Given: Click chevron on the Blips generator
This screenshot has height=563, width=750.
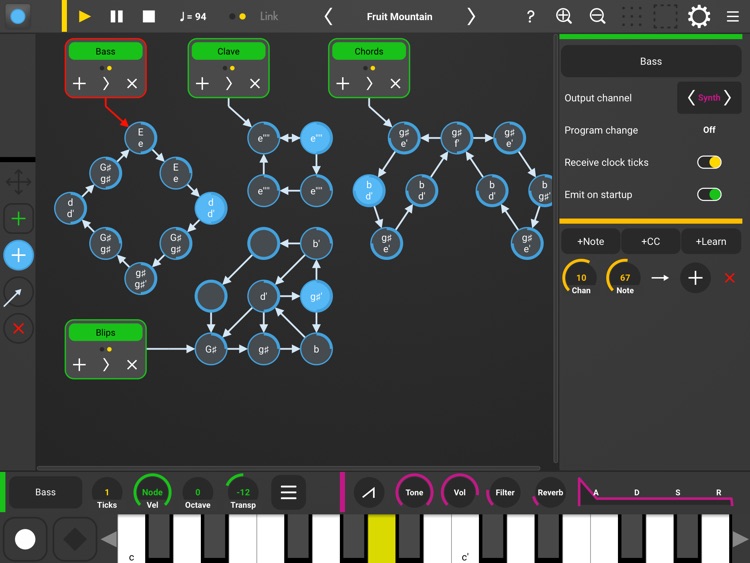Looking at the screenshot, I should 106,365.
